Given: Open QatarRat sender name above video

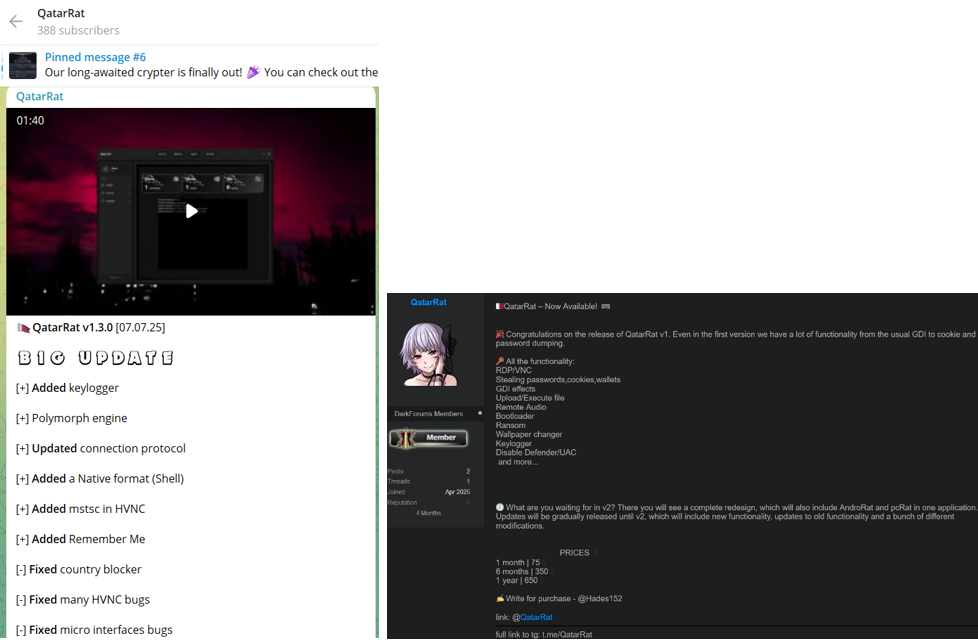Looking at the screenshot, I should tap(39, 96).
